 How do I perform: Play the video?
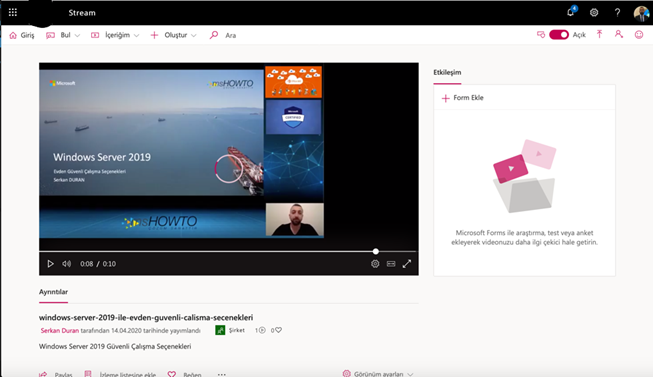[50, 264]
